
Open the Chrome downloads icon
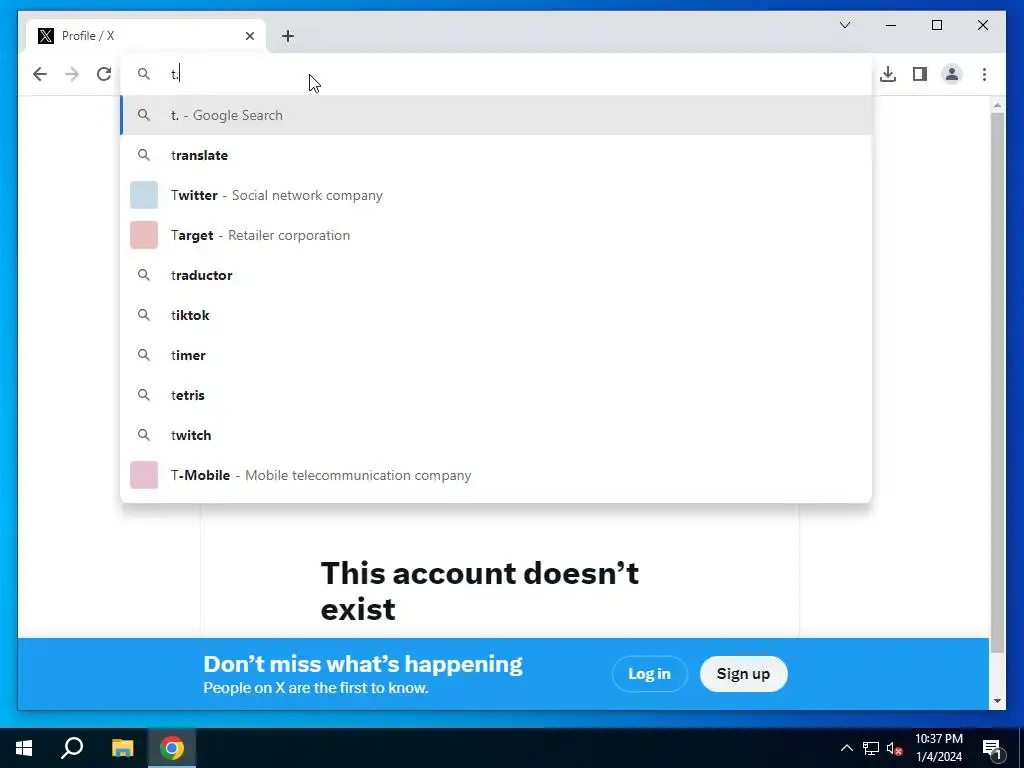[x=888, y=74]
